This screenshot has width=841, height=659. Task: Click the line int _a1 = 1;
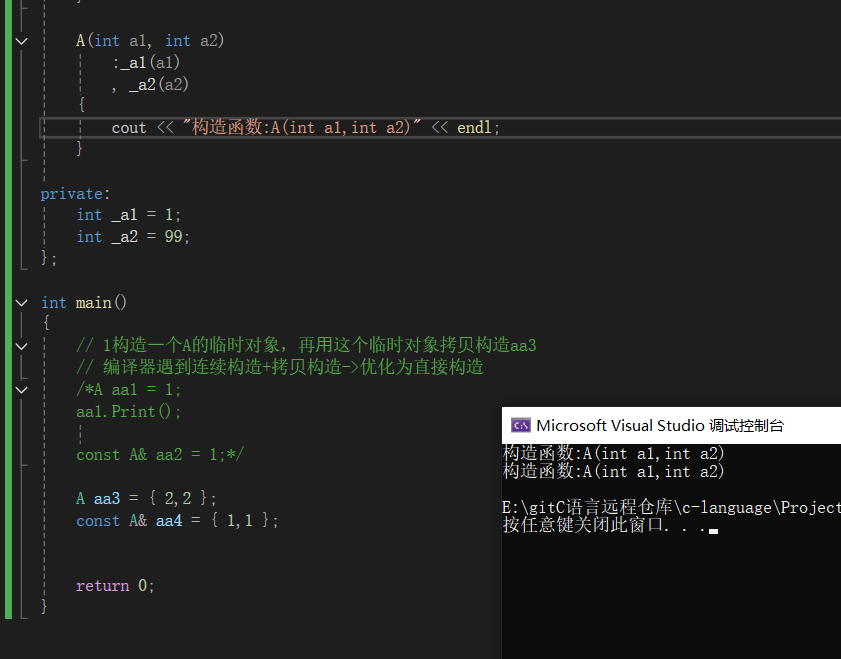[129, 215]
